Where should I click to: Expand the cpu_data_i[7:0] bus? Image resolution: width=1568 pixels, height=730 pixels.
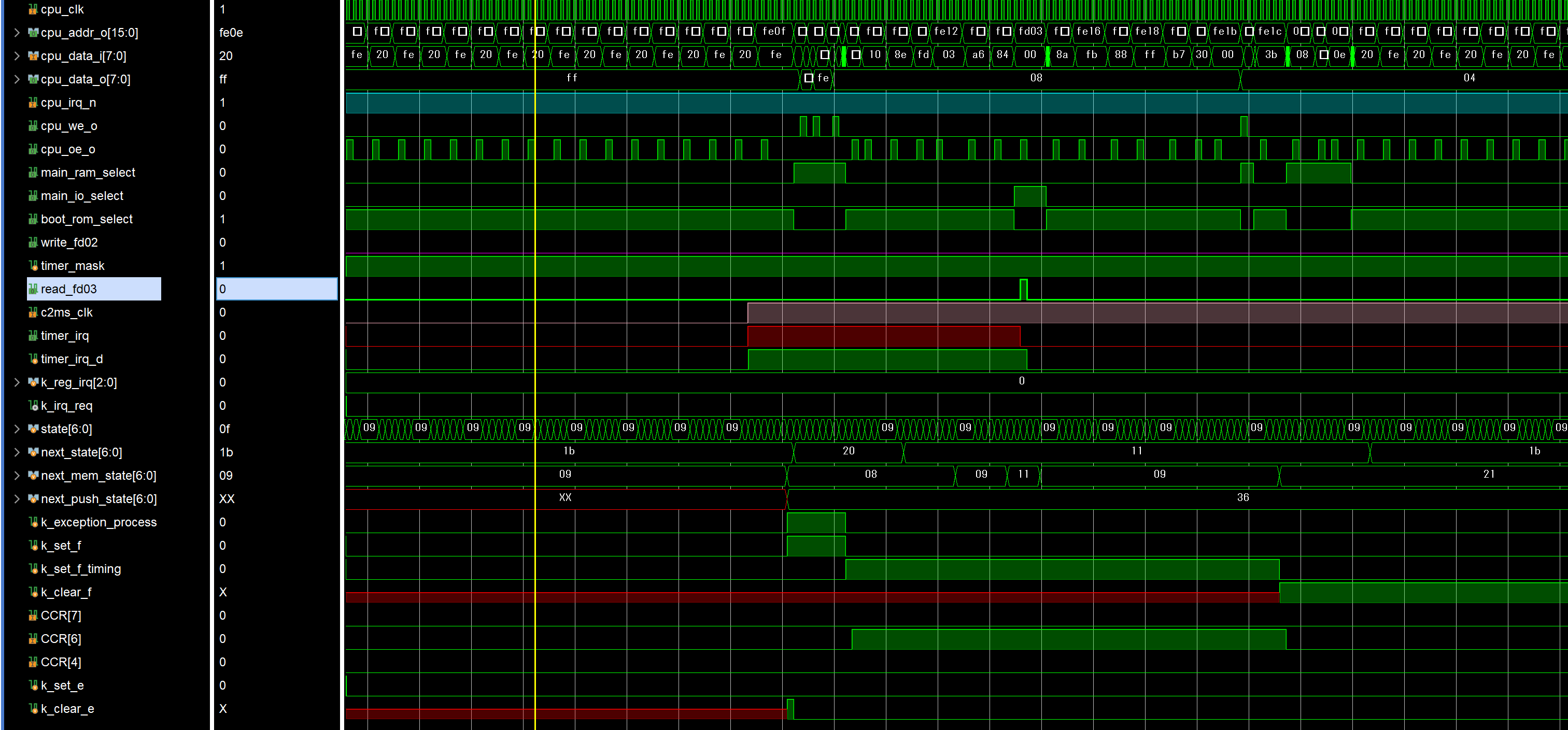coord(17,56)
